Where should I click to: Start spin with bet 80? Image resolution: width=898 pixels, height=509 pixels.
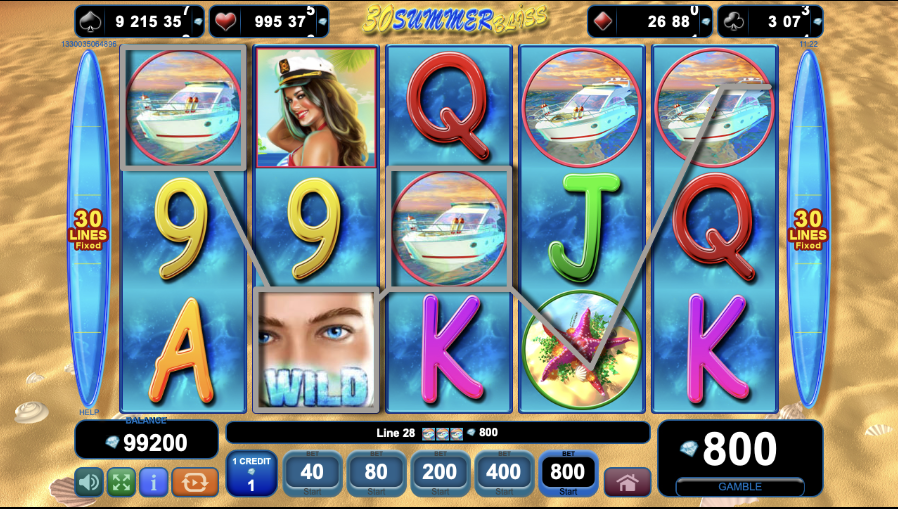coord(376,474)
